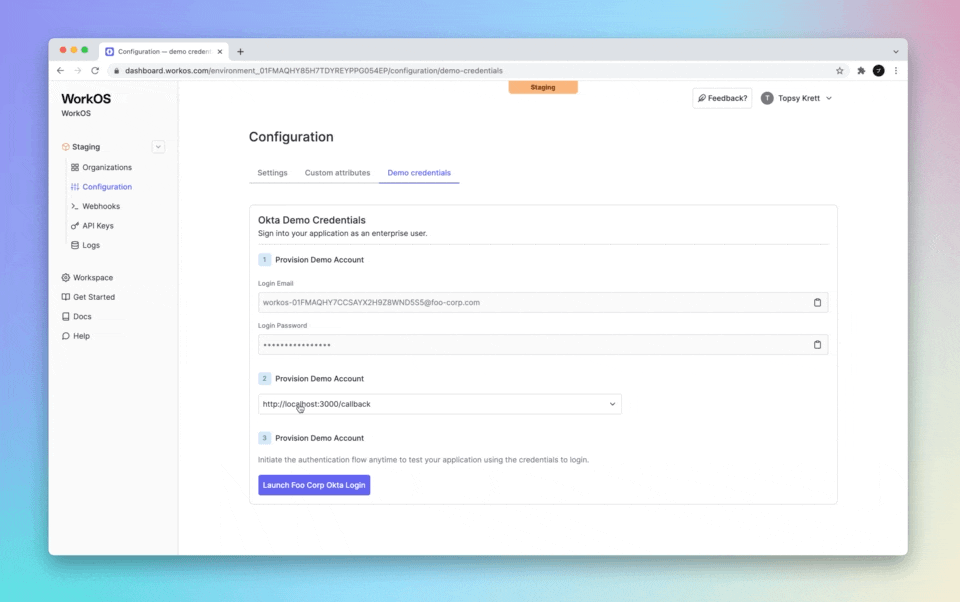960x602 pixels.
Task: Open the Workspace section
Action: click(92, 277)
